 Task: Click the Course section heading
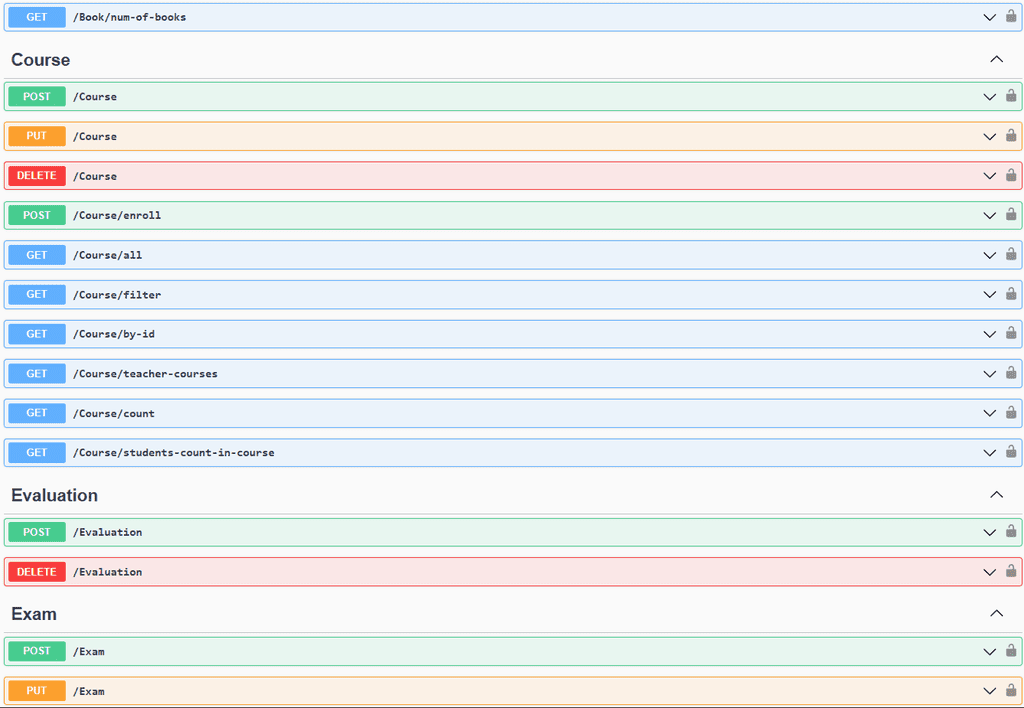41,60
